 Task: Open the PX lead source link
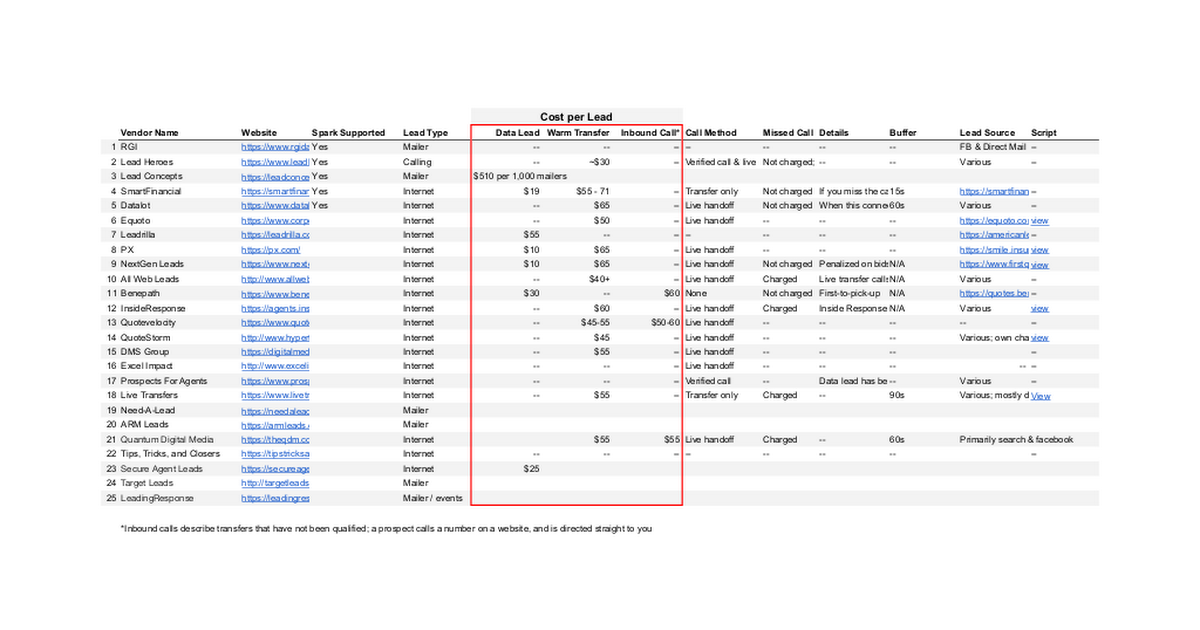point(994,250)
